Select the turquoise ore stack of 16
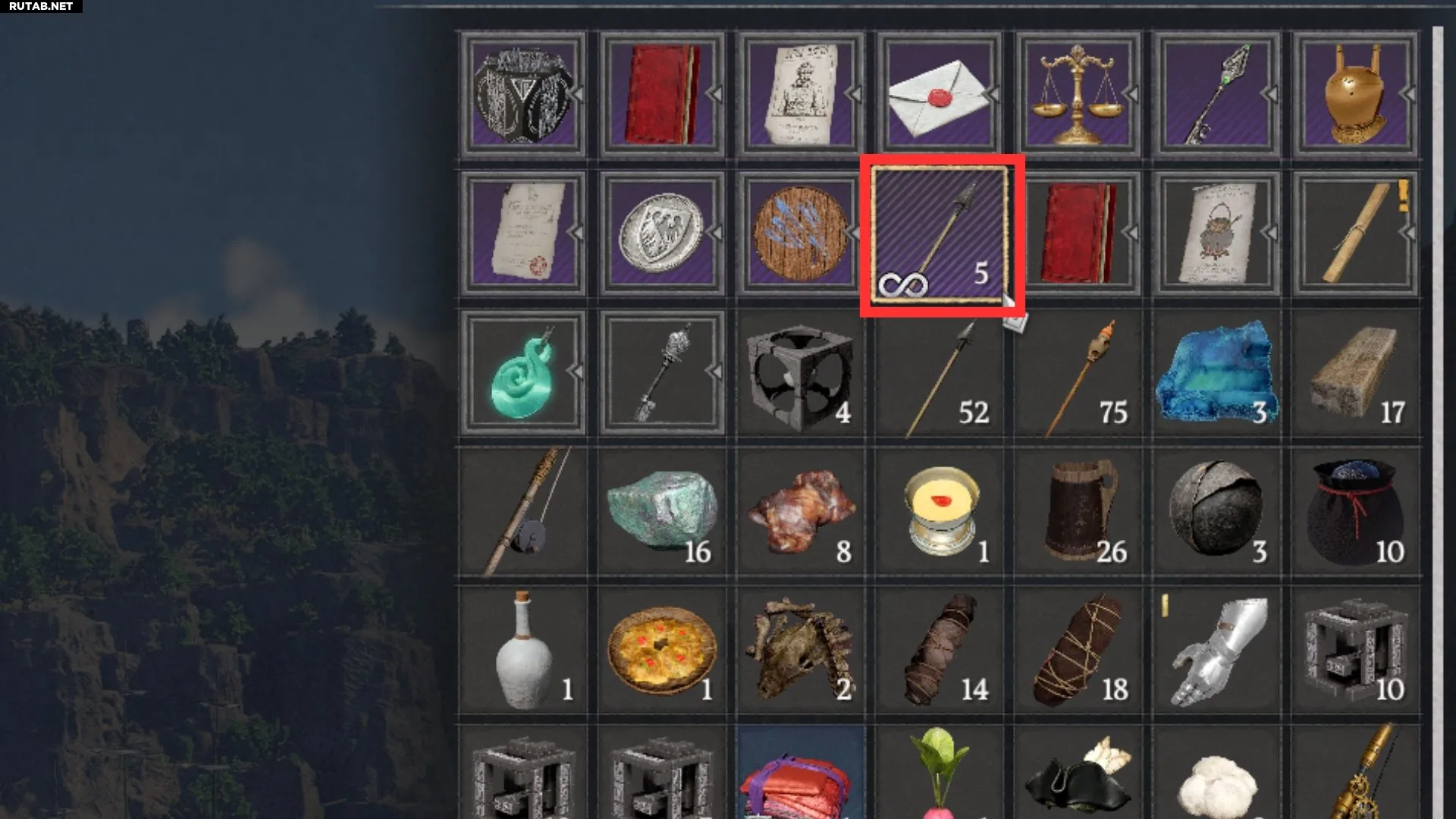 coord(662,511)
